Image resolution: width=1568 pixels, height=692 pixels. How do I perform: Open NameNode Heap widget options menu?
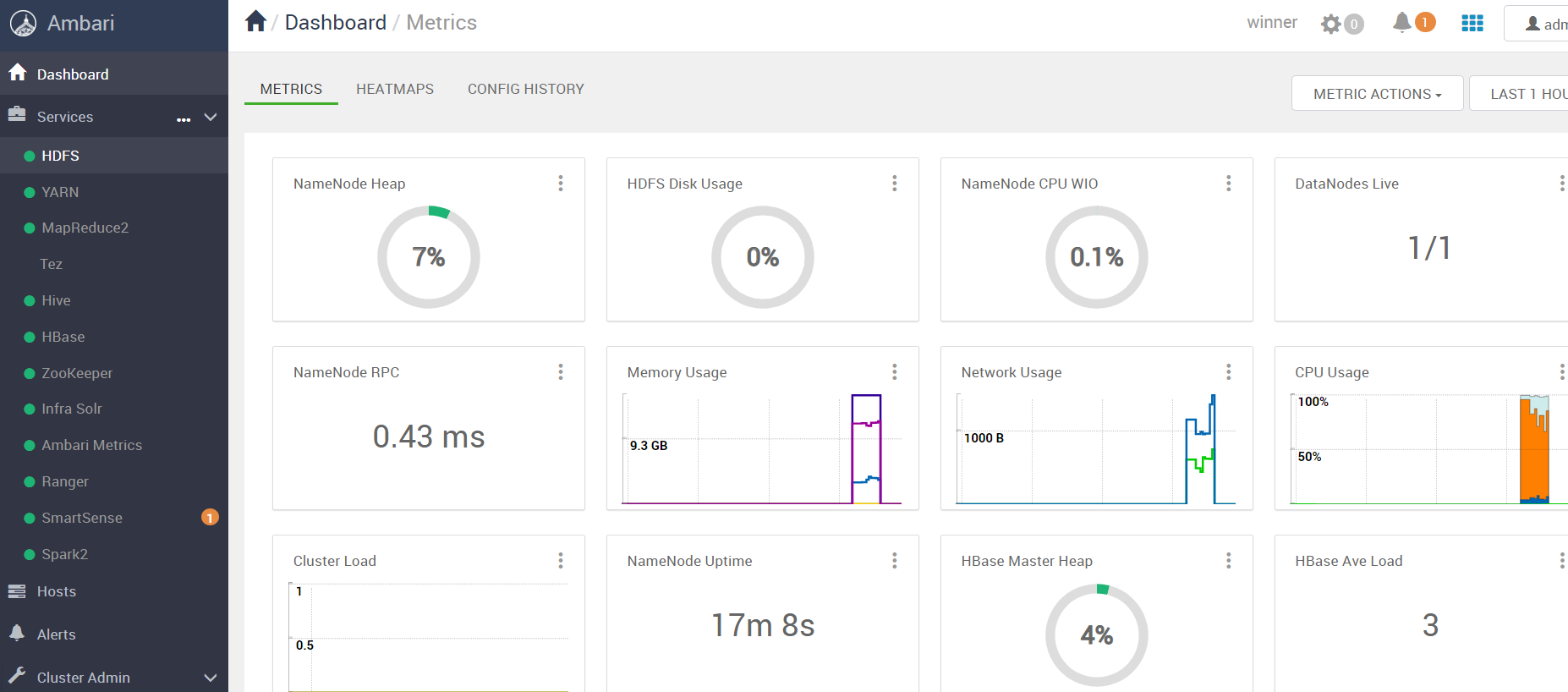tap(561, 184)
